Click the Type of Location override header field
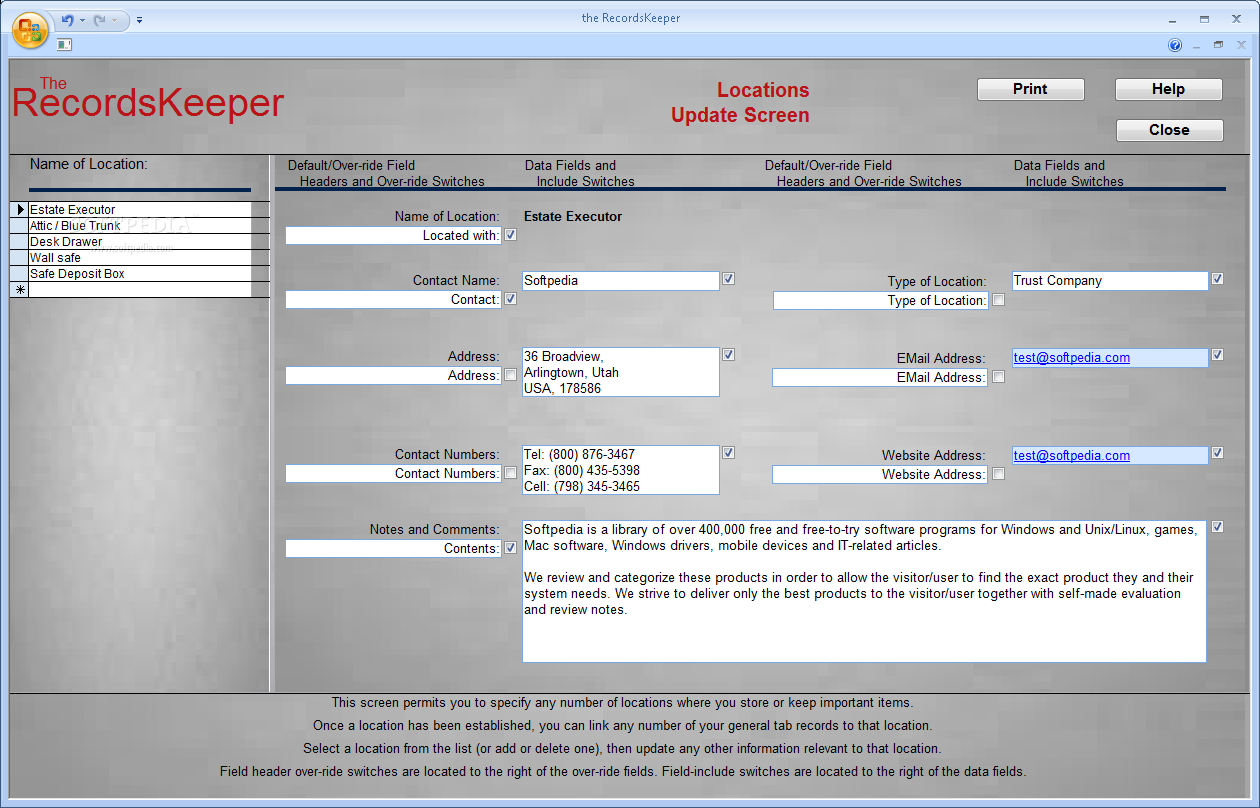 tap(880, 301)
